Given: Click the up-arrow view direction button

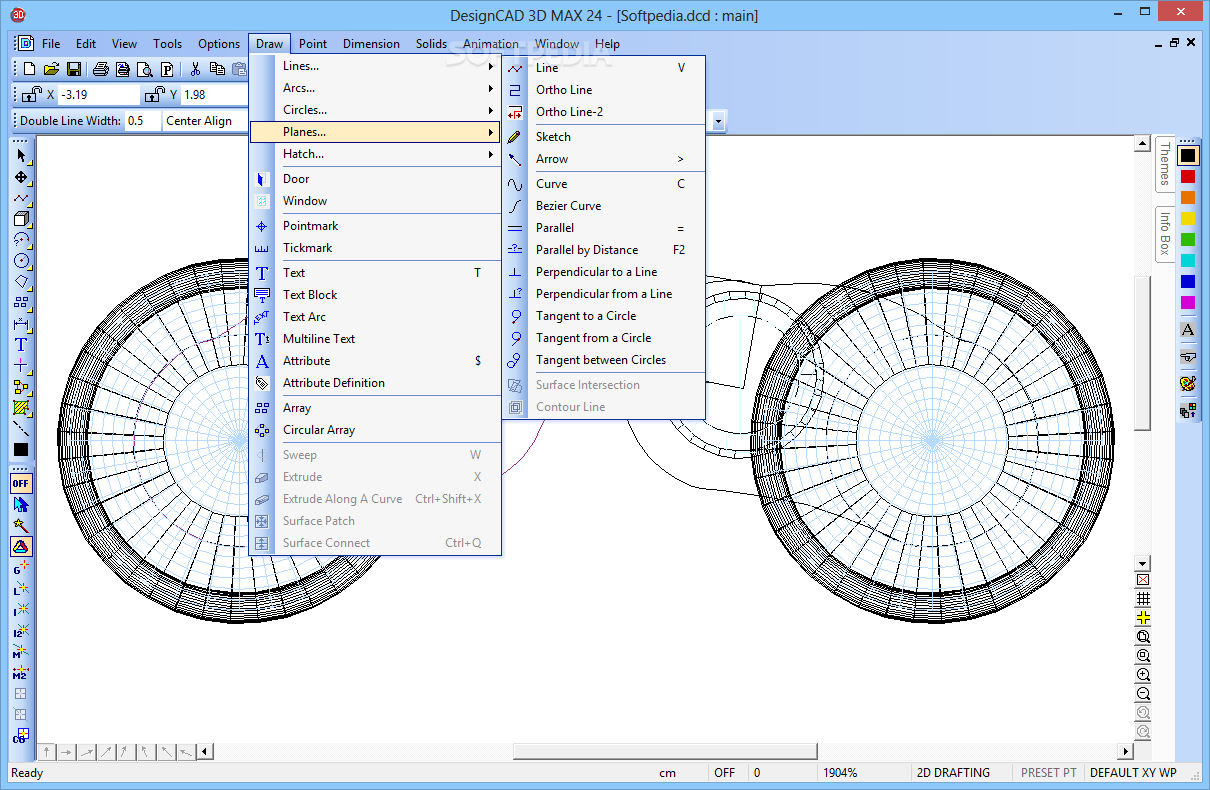Looking at the screenshot, I should tap(47, 751).
